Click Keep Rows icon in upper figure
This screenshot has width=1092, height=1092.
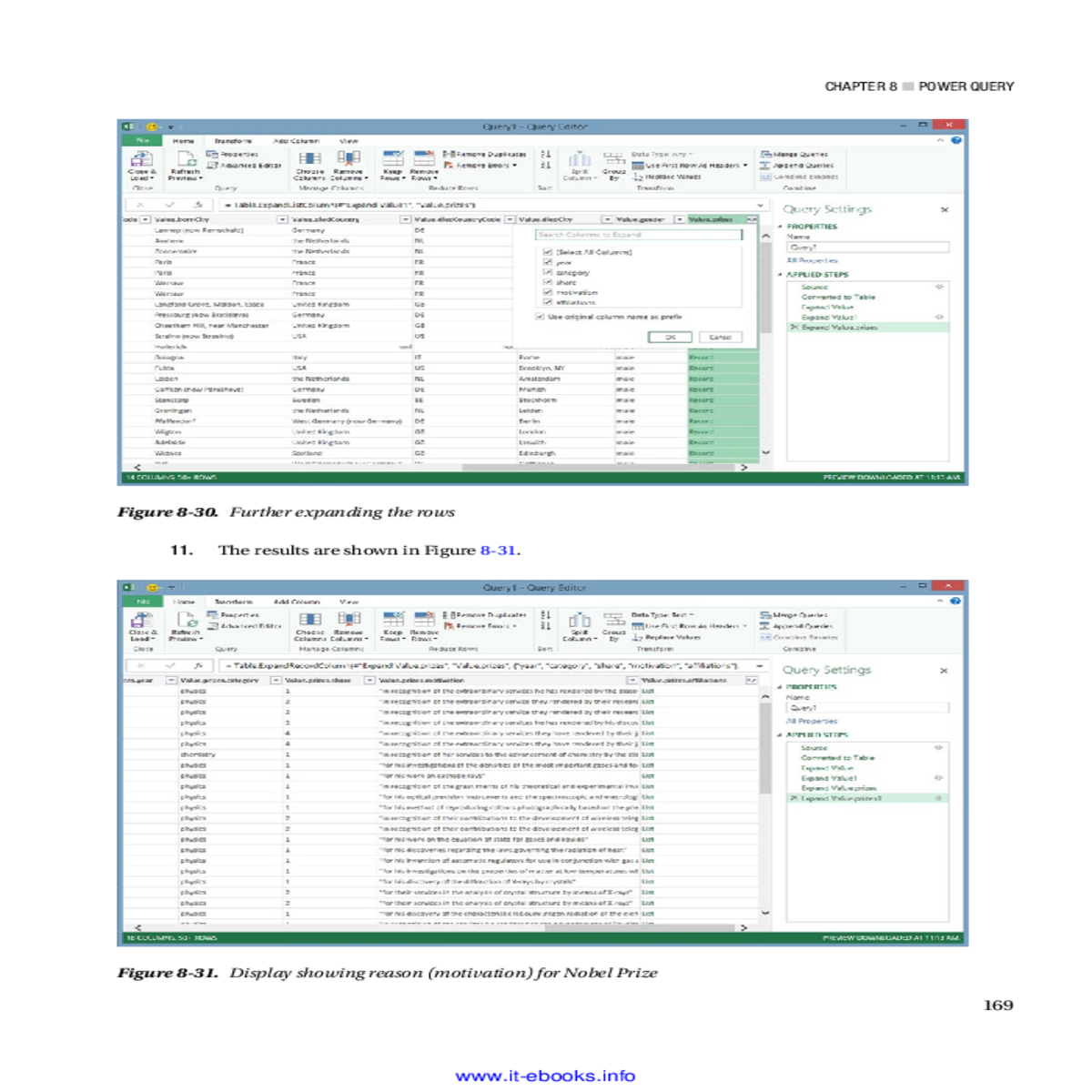click(x=393, y=159)
